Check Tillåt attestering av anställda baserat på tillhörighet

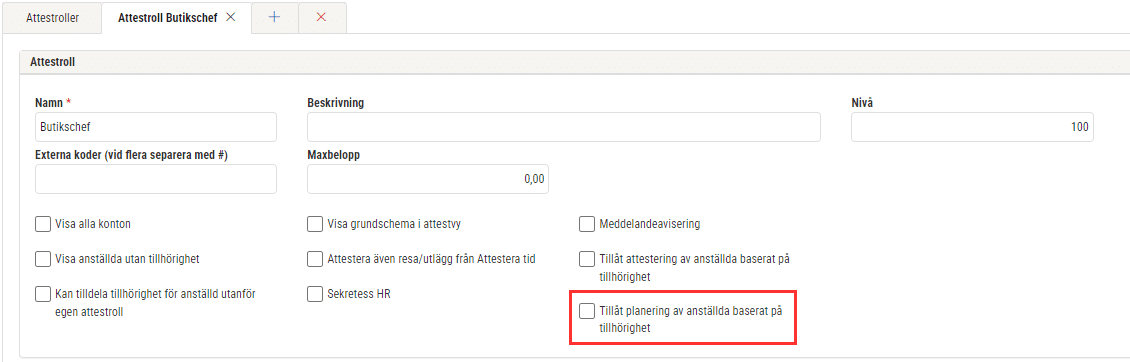coord(587,258)
